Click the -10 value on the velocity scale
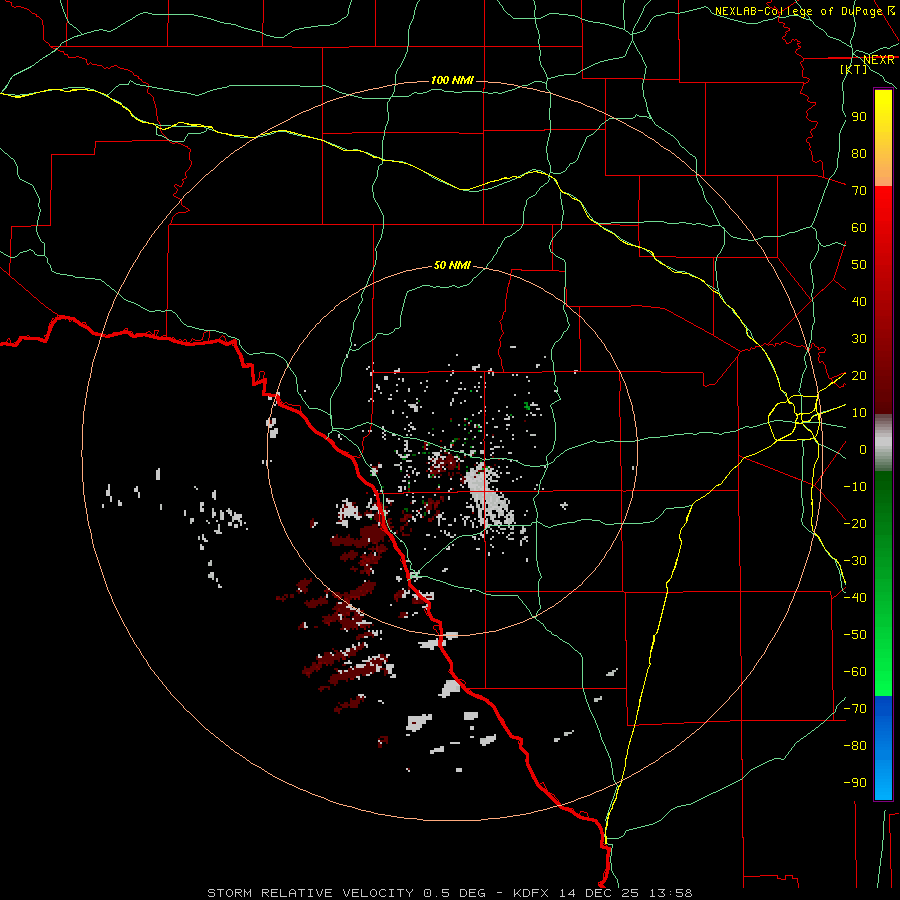The width and height of the screenshot is (900, 900). 855,487
